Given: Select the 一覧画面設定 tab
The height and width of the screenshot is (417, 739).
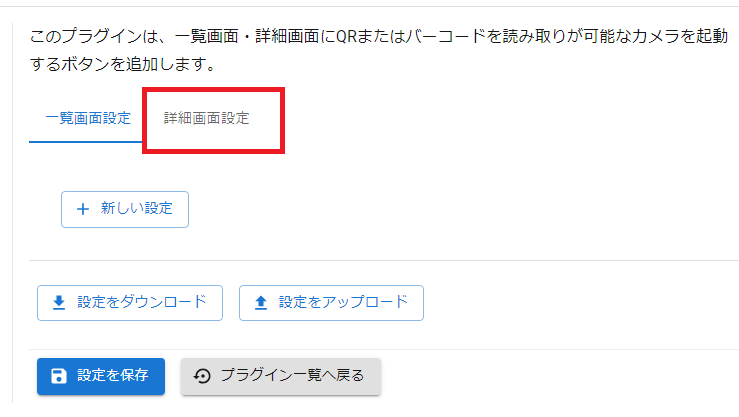Looking at the screenshot, I should (x=88, y=118).
